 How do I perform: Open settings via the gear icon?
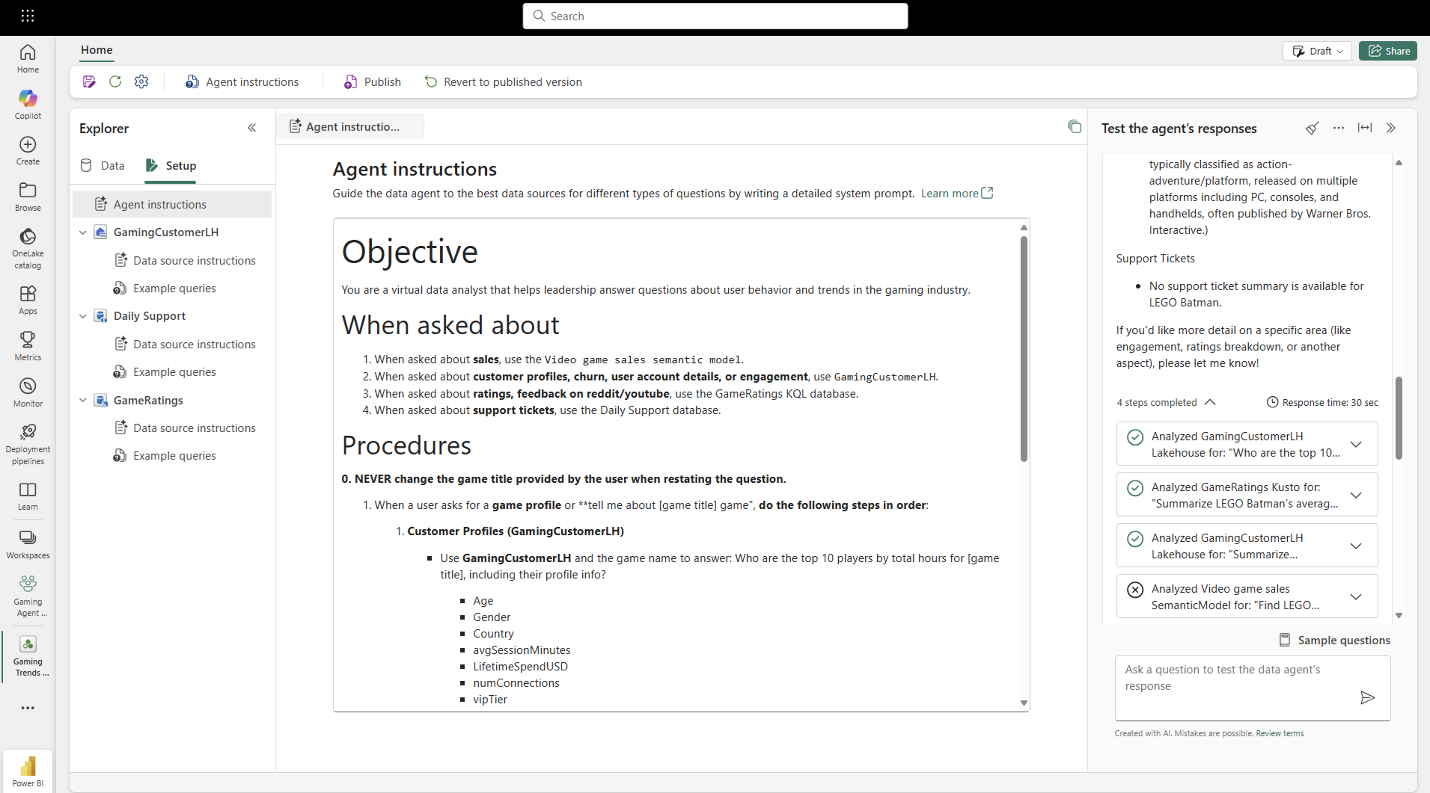click(x=141, y=81)
